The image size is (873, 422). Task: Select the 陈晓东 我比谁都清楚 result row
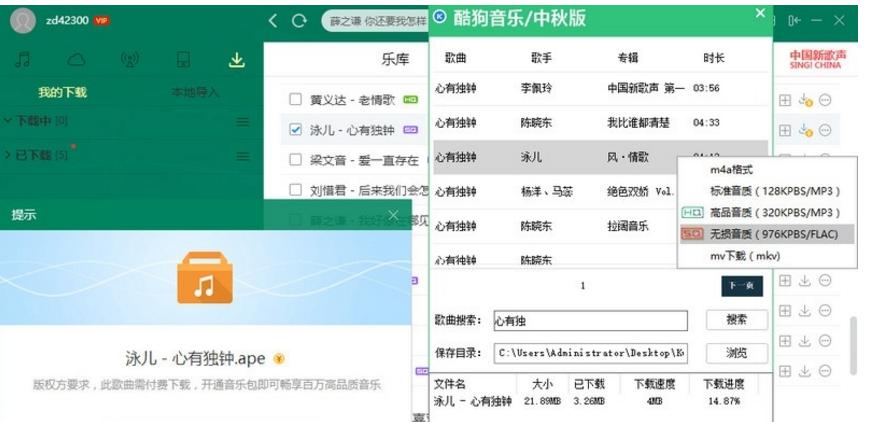601,122
